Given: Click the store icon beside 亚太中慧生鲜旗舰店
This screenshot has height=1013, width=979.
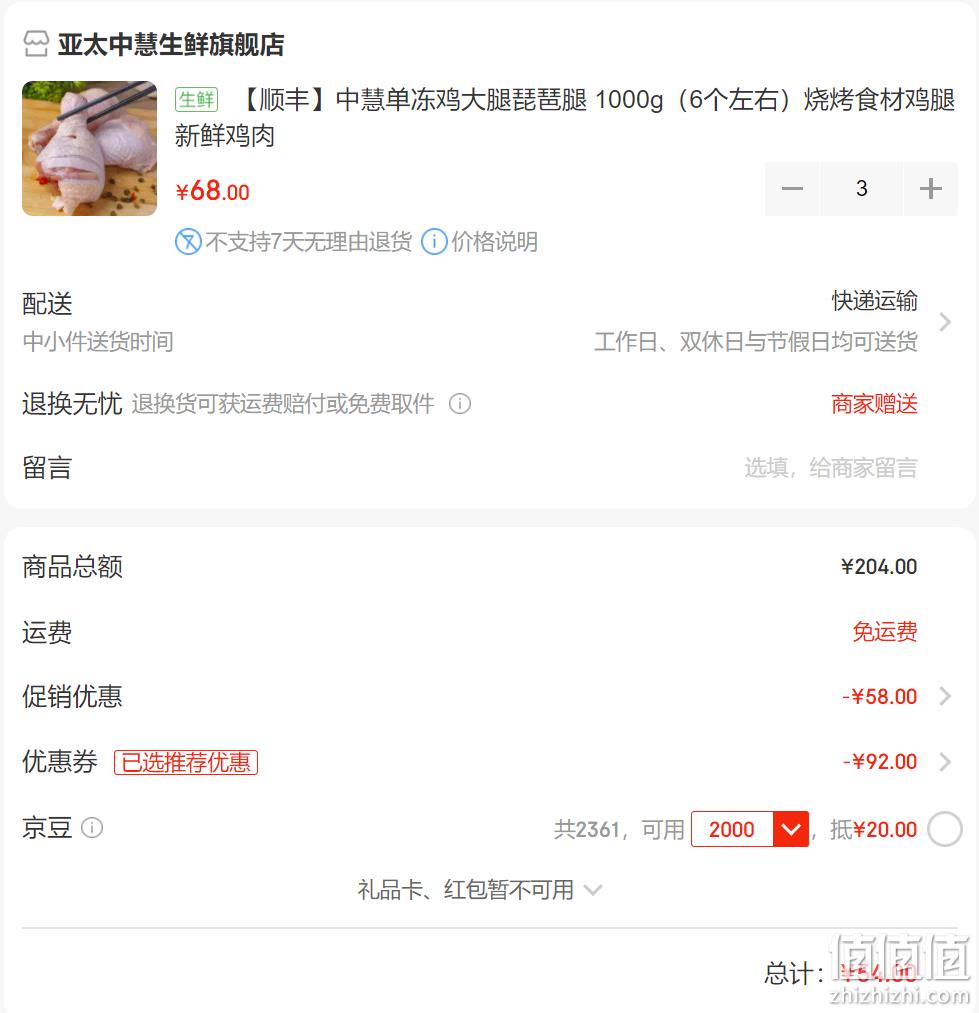Looking at the screenshot, I should pyautogui.click(x=36, y=44).
